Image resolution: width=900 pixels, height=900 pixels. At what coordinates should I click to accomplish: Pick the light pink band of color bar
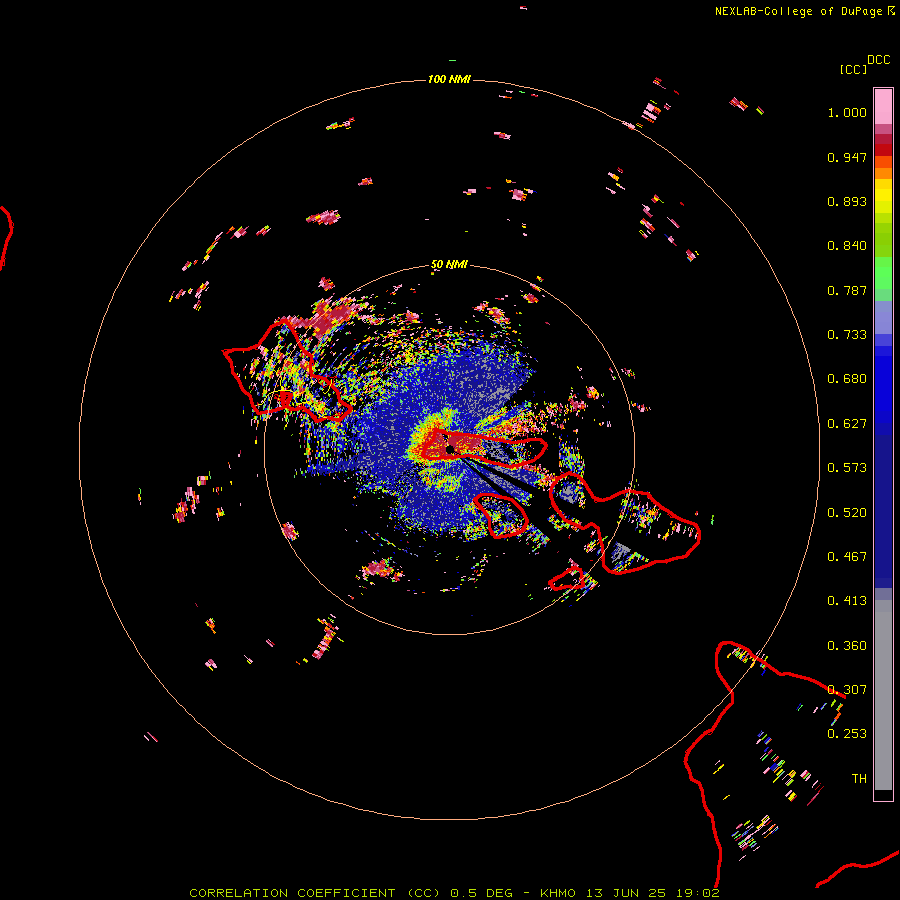pyautogui.click(x=883, y=107)
